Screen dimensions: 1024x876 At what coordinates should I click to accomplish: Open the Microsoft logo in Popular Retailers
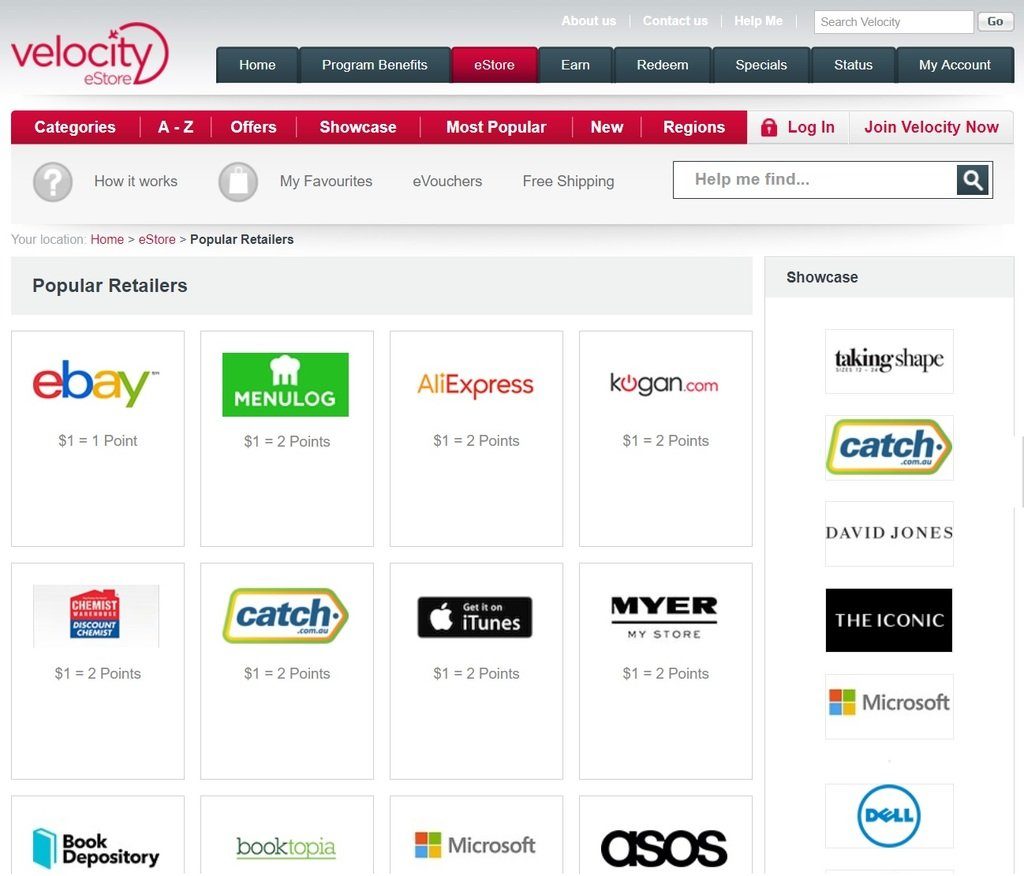click(x=475, y=845)
